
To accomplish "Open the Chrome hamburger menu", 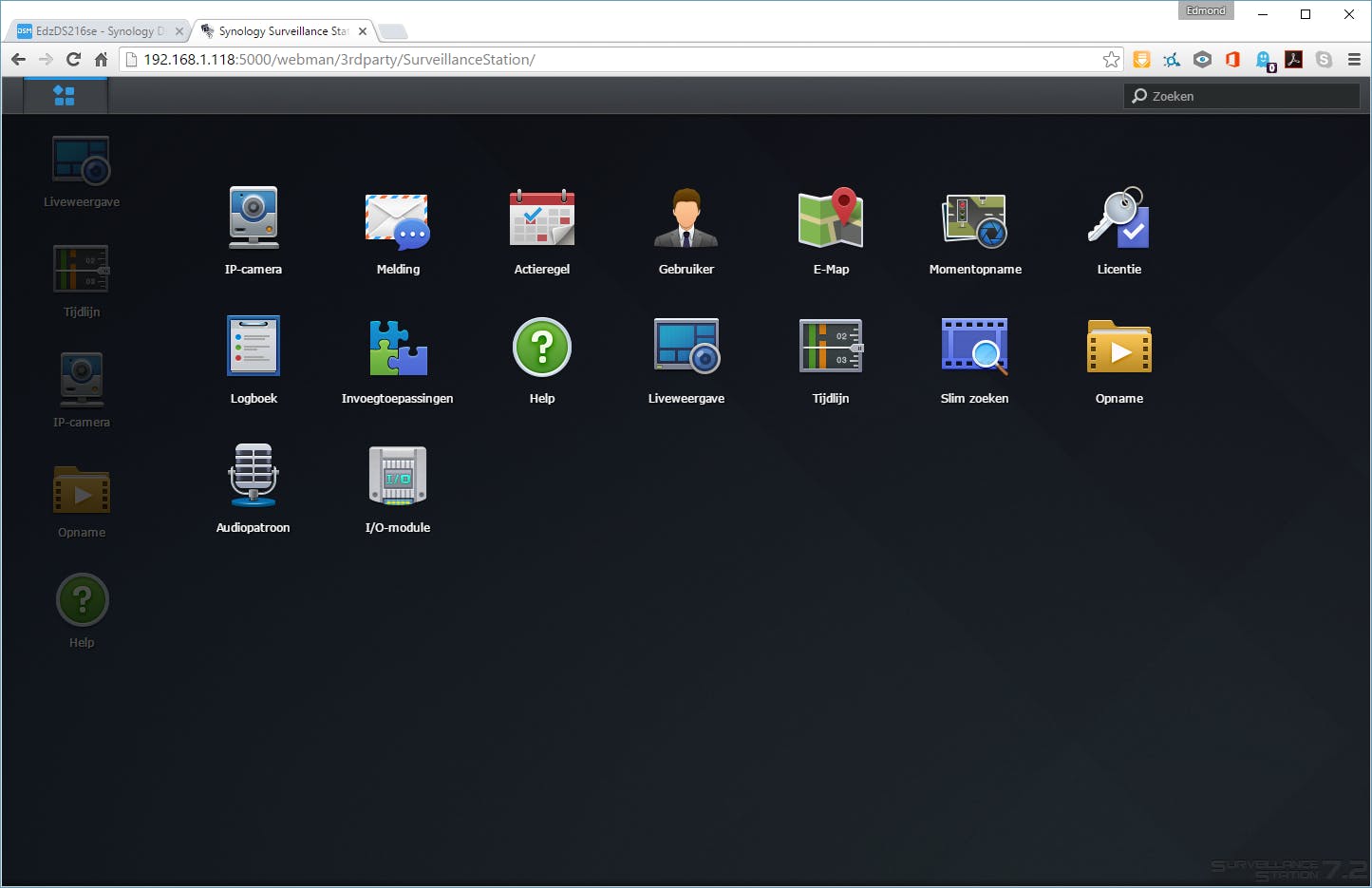I will pos(1354,60).
